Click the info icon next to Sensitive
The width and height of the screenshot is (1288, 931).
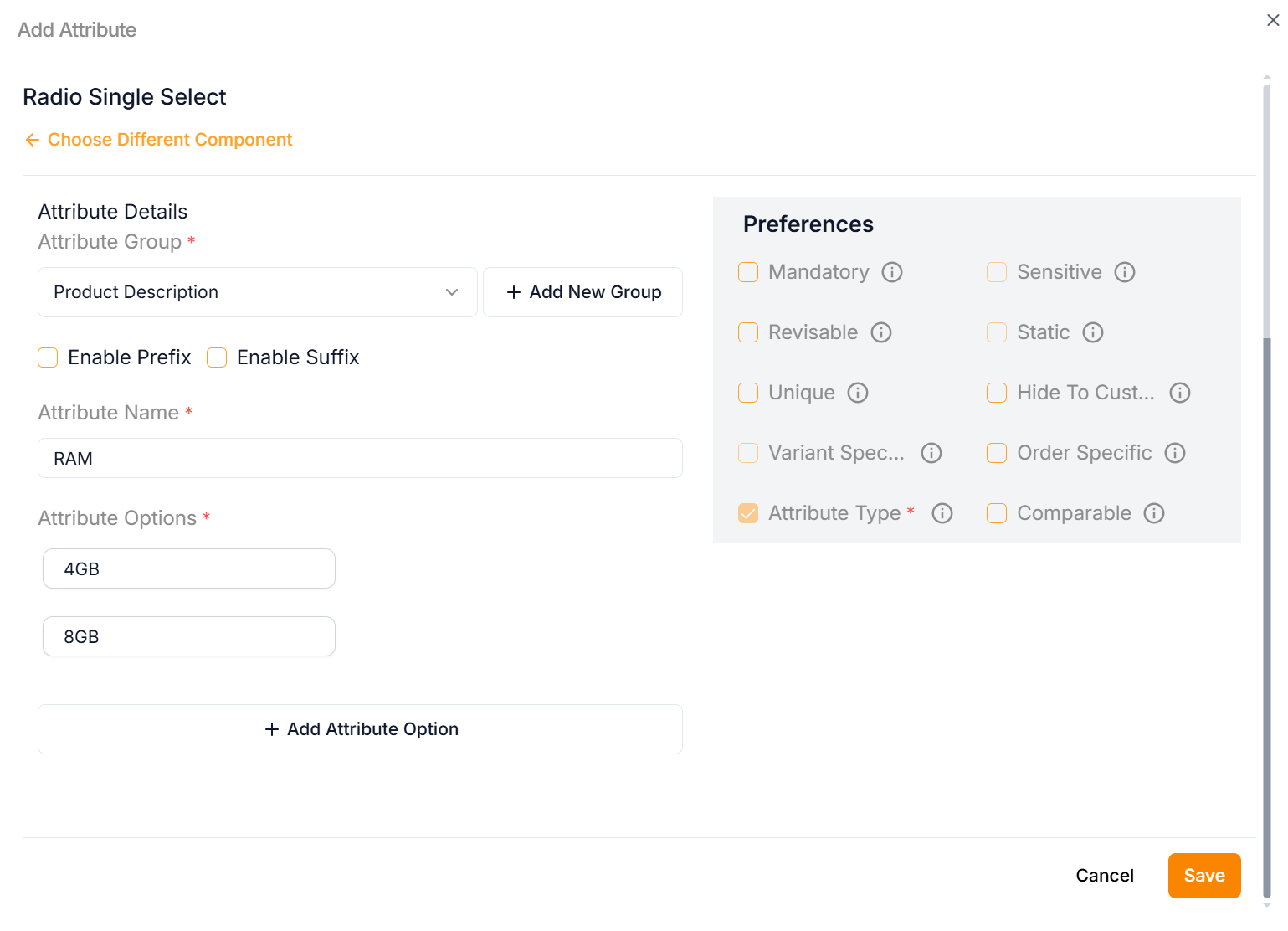[x=1125, y=272]
